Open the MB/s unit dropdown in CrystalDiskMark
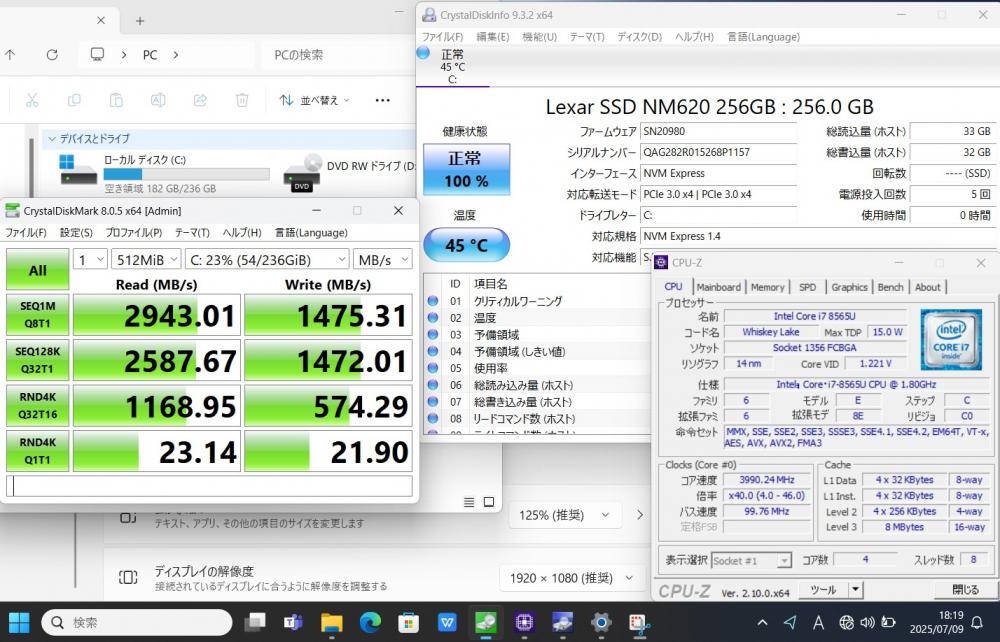Viewport: 1000px width, 642px height. 383,259
